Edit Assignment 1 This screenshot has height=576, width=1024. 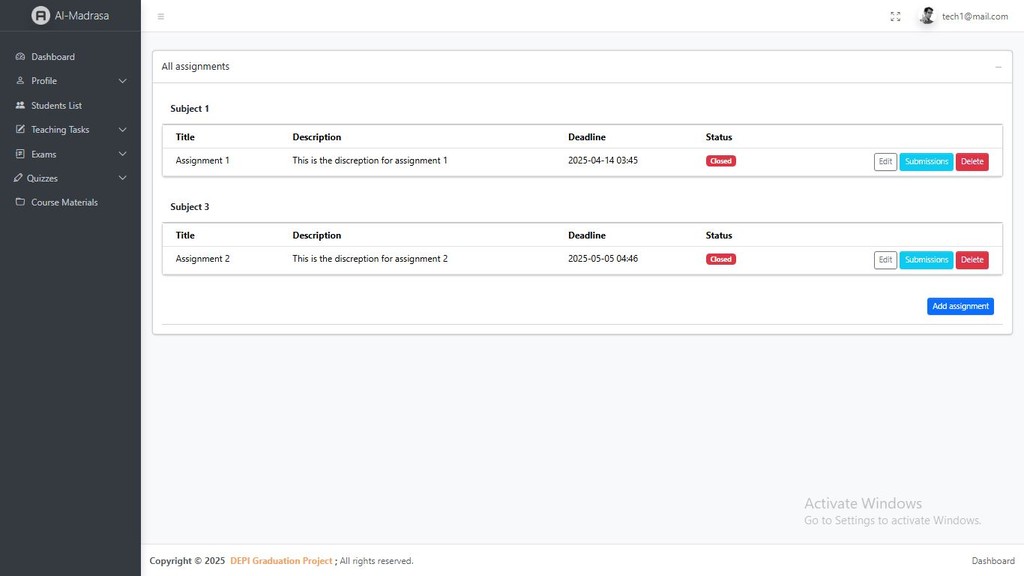(885, 161)
